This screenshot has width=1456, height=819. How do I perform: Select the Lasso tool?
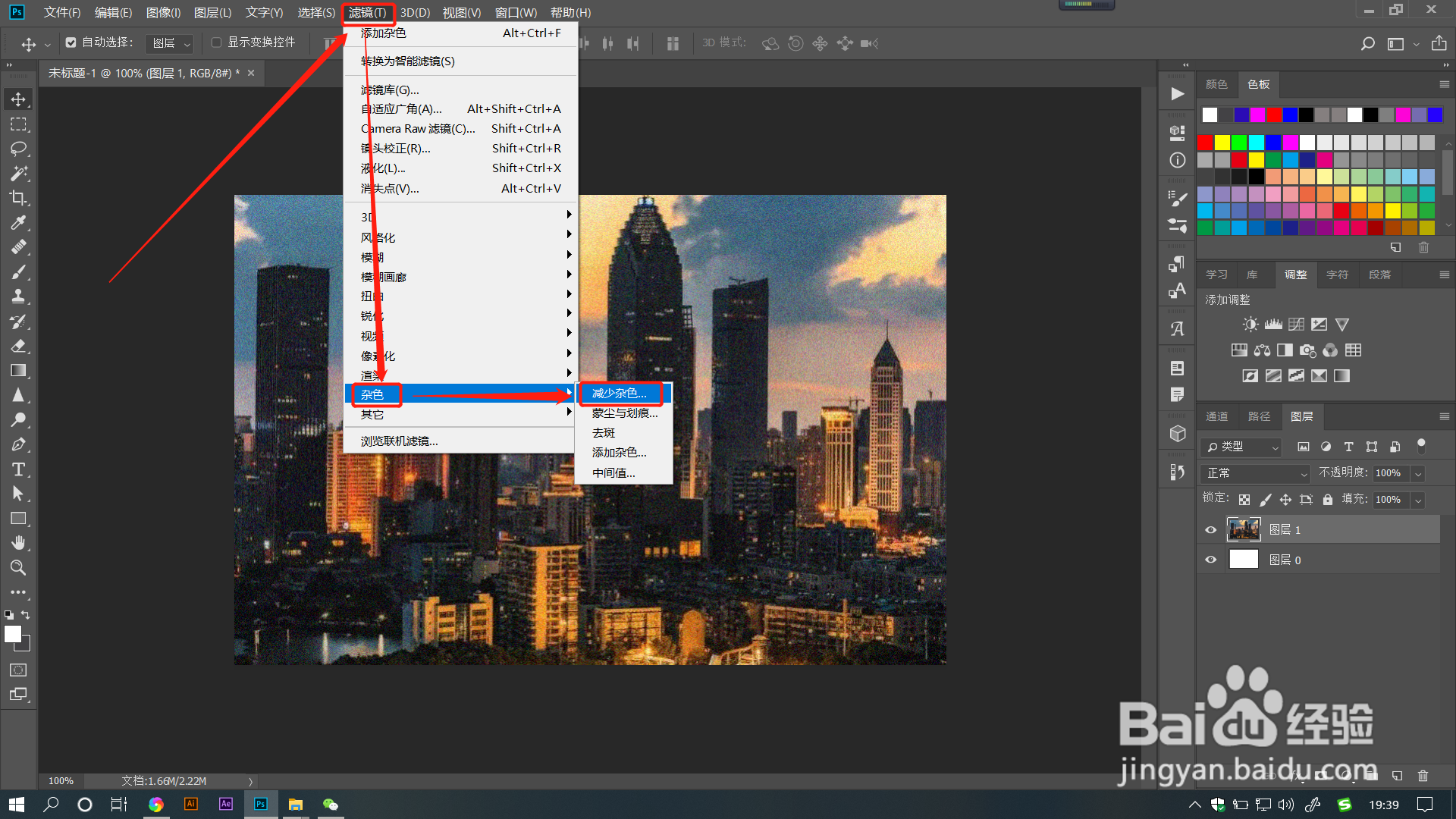click(x=18, y=149)
